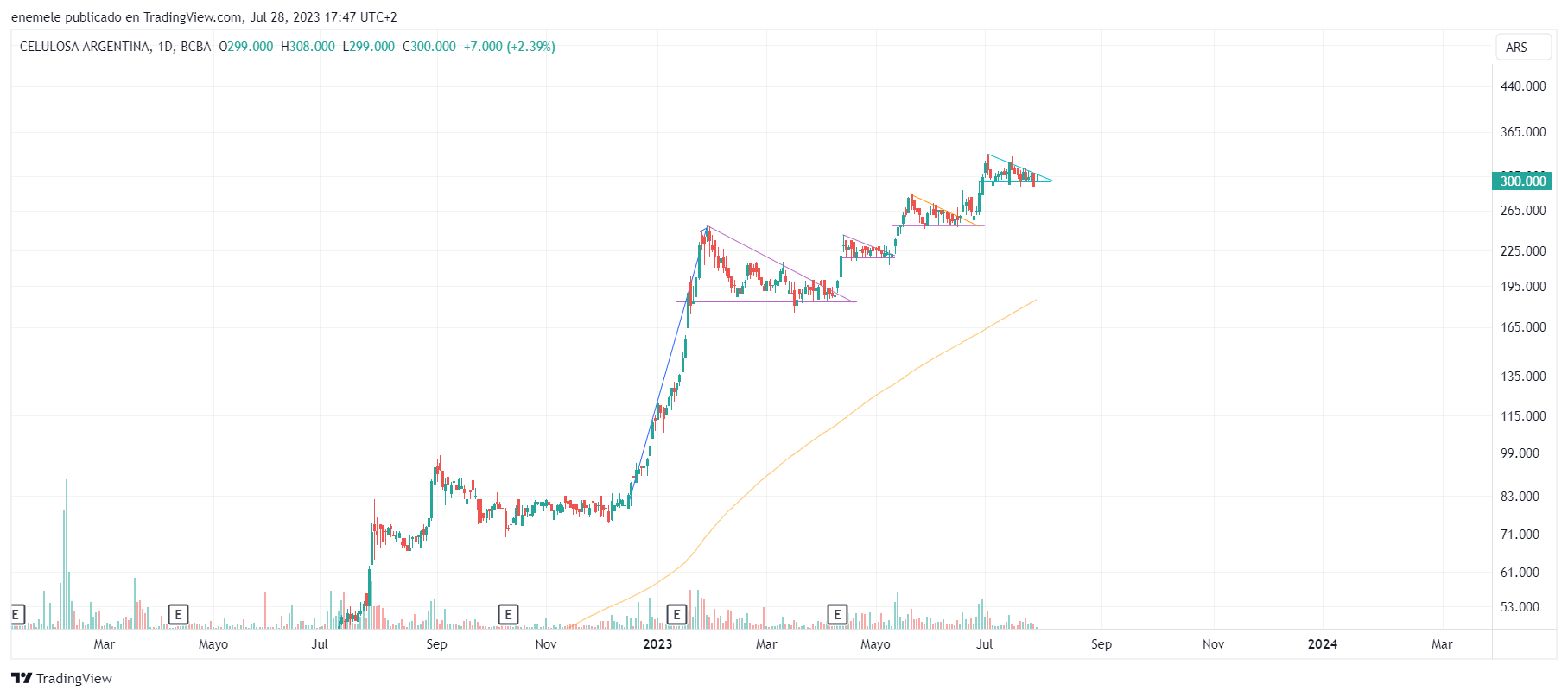Click the TradingView logo at bottom left

coord(61,678)
